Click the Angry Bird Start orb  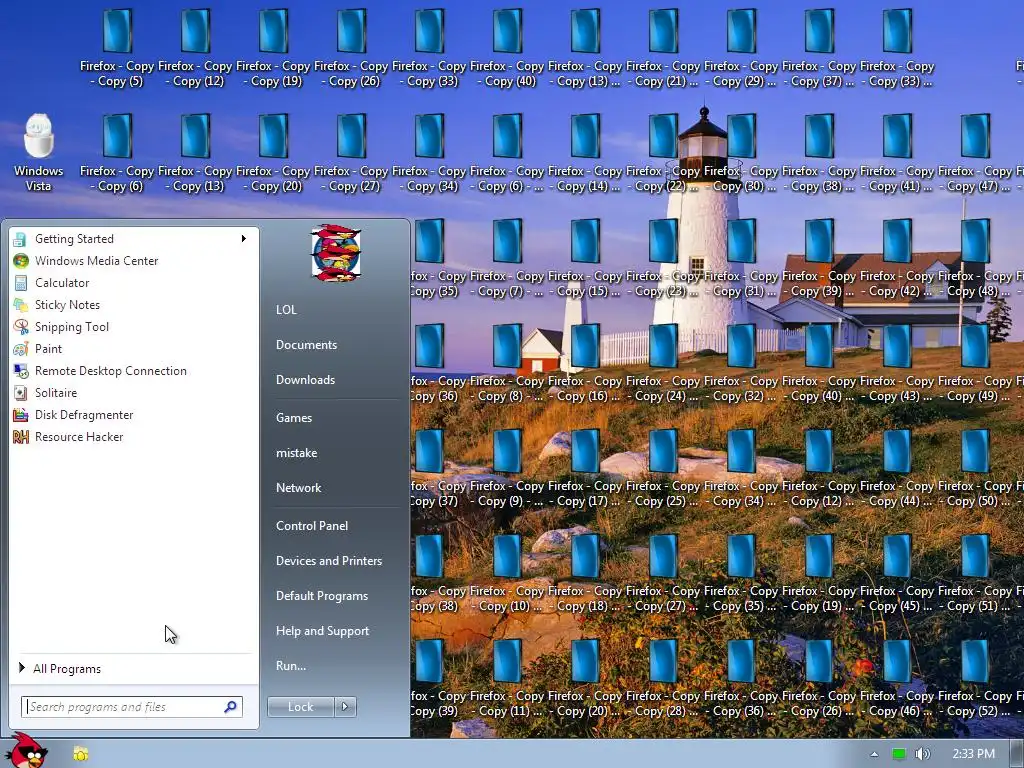[25, 750]
